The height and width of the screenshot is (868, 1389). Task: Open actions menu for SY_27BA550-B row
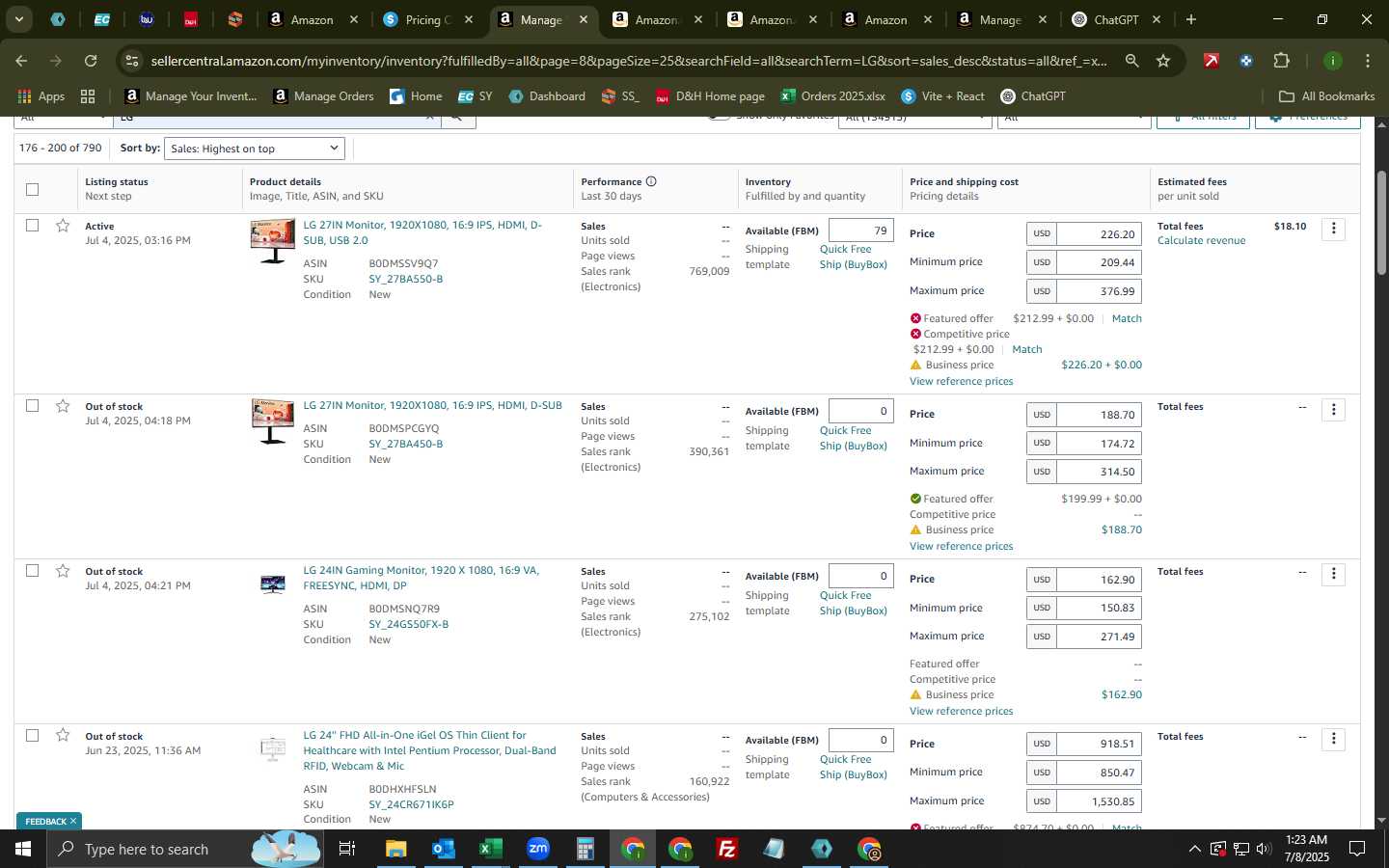pos(1334,229)
